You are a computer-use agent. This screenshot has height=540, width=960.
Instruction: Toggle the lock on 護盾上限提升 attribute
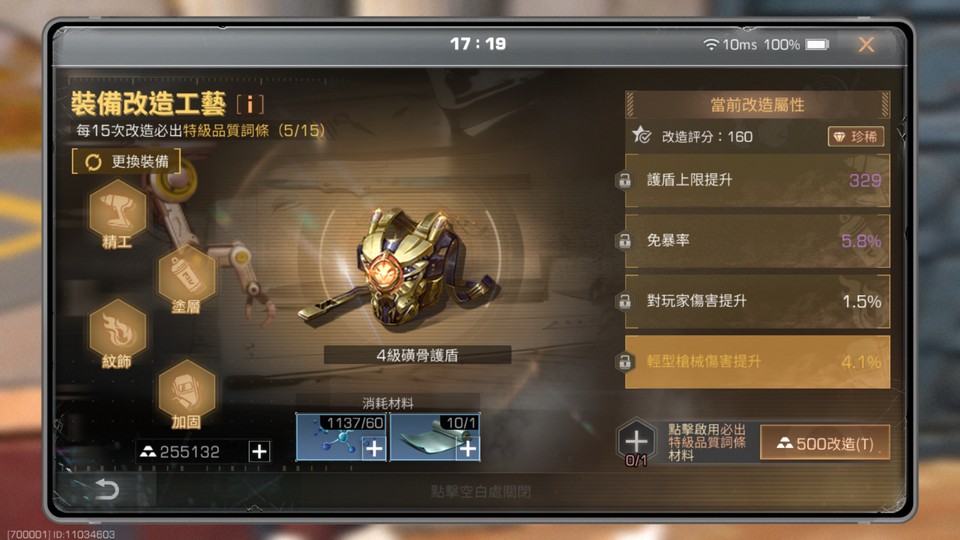624,181
